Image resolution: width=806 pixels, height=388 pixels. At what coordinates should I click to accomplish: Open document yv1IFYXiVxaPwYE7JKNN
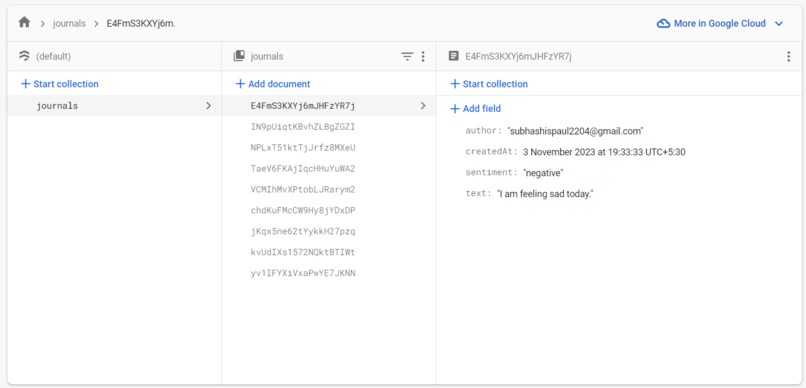[x=303, y=273]
